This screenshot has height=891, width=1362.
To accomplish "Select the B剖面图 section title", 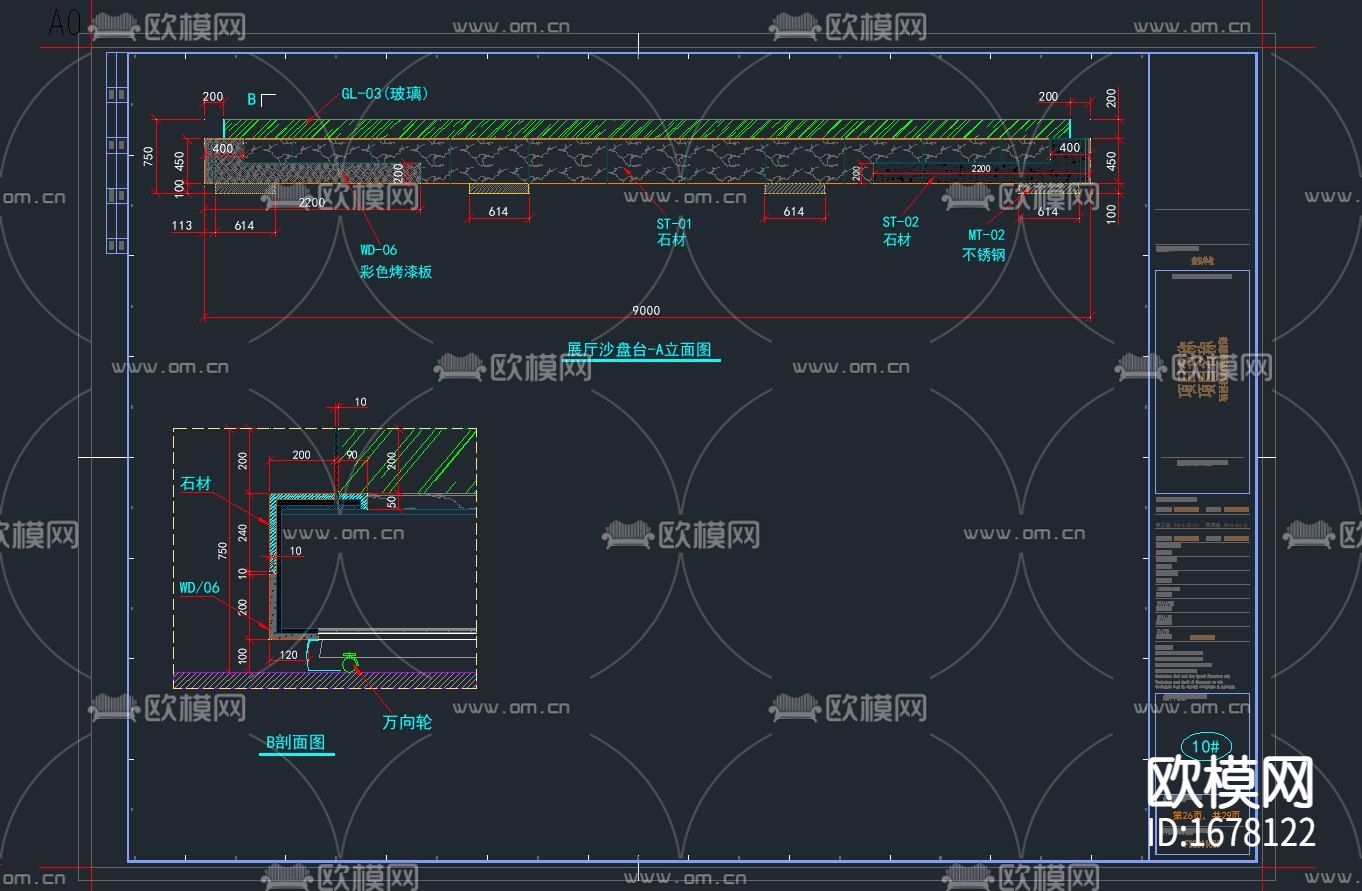I will (x=296, y=743).
